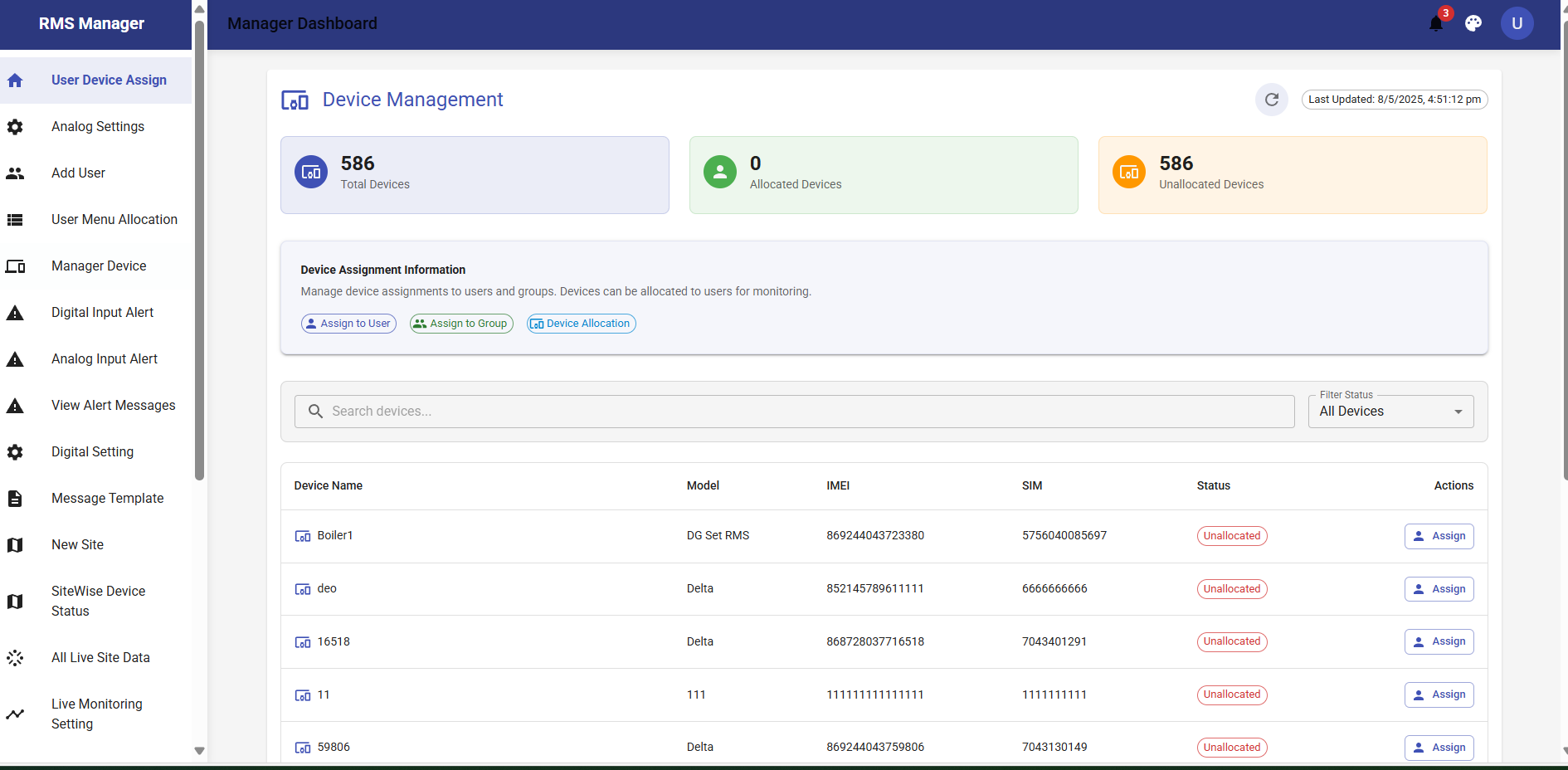Click the Unallocated status chip for Boiler1
The width and height of the screenshot is (1568, 770).
click(1232, 536)
